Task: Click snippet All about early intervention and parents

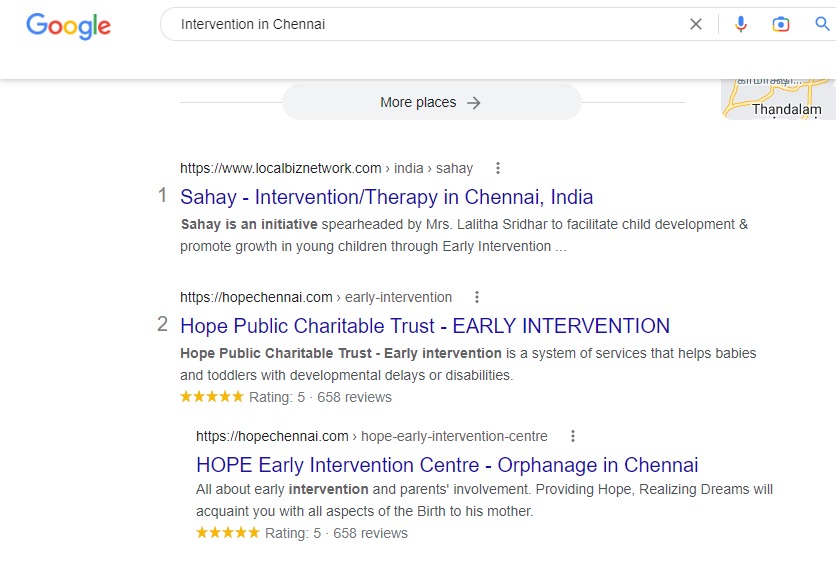Action: (484, 500)
